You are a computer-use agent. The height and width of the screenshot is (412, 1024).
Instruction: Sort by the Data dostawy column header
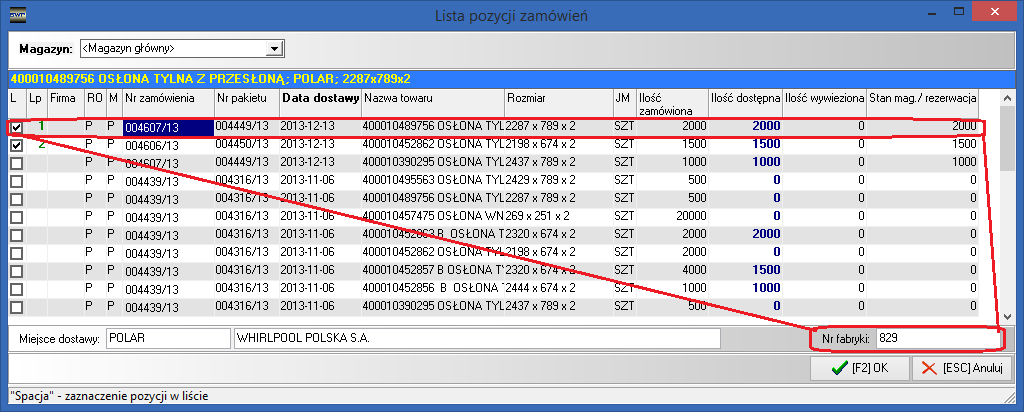[319, 98]
